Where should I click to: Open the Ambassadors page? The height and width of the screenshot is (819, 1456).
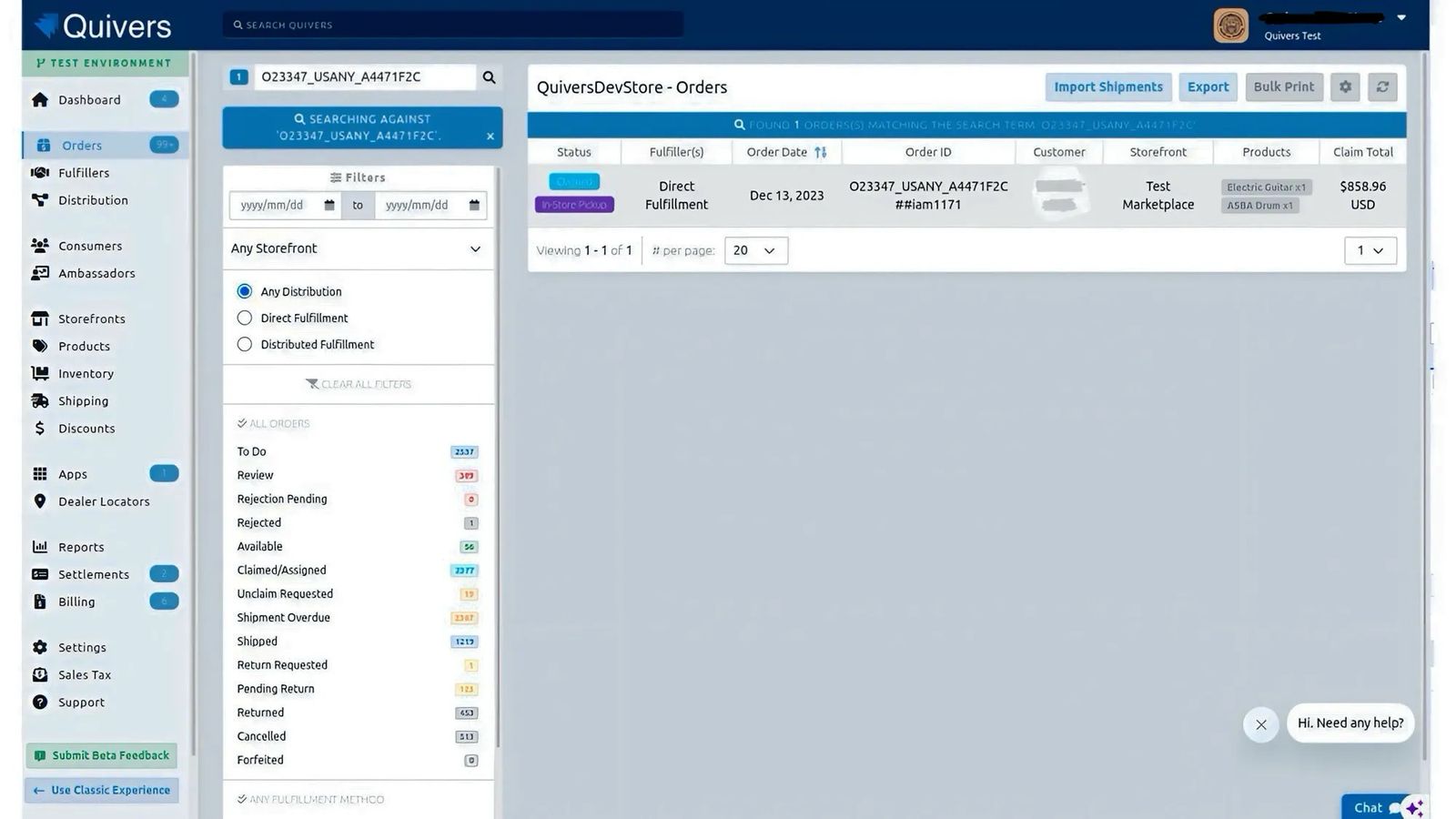pyautogui.click(x=96, y=273)
